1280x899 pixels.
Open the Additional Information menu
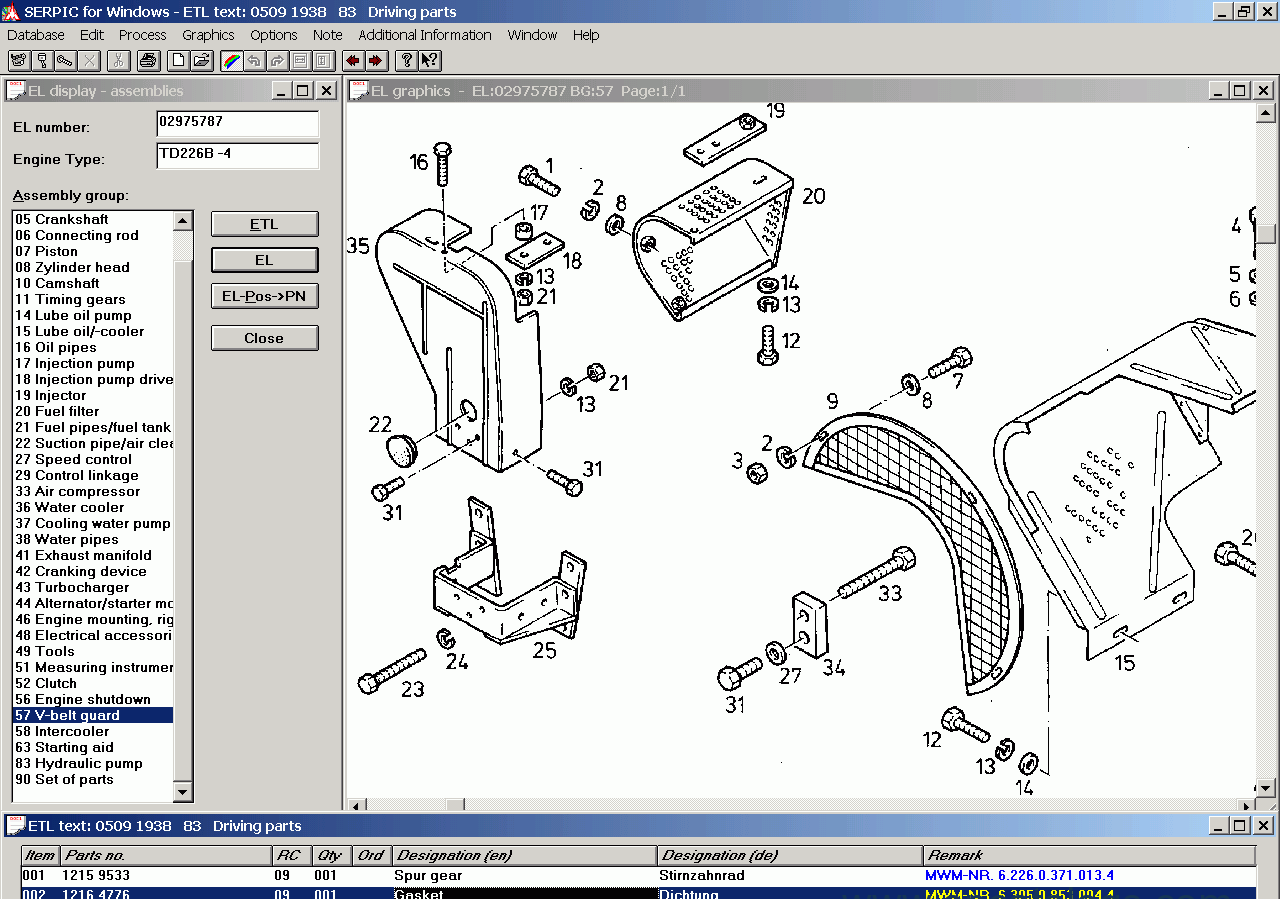tap(424, 35)
